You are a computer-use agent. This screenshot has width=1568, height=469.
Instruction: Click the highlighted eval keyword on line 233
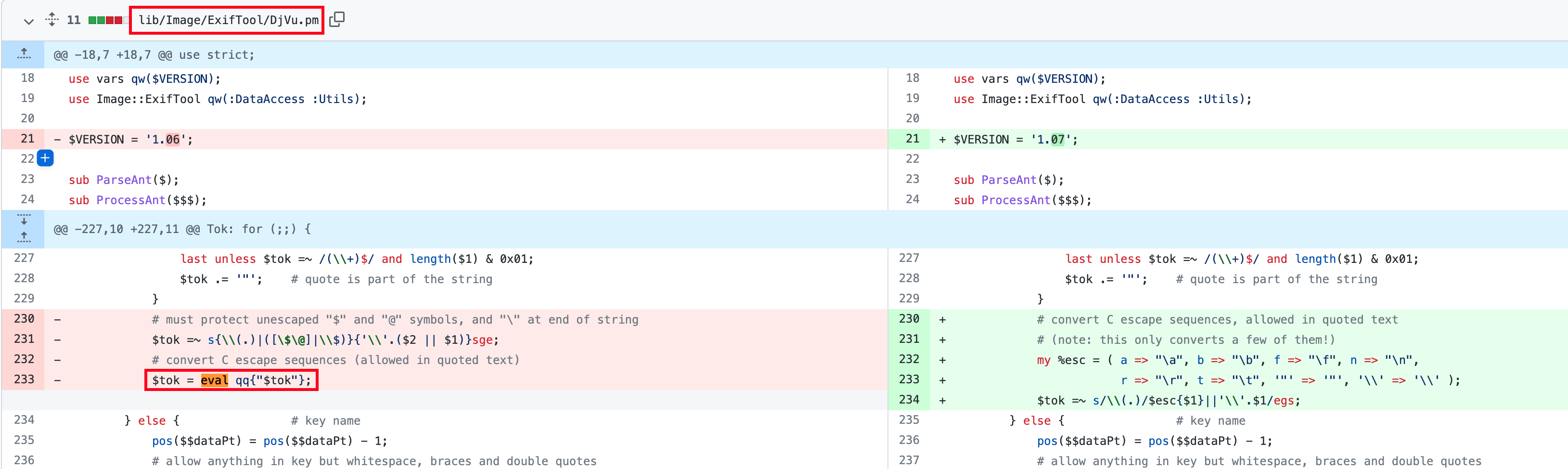[214, 380]
